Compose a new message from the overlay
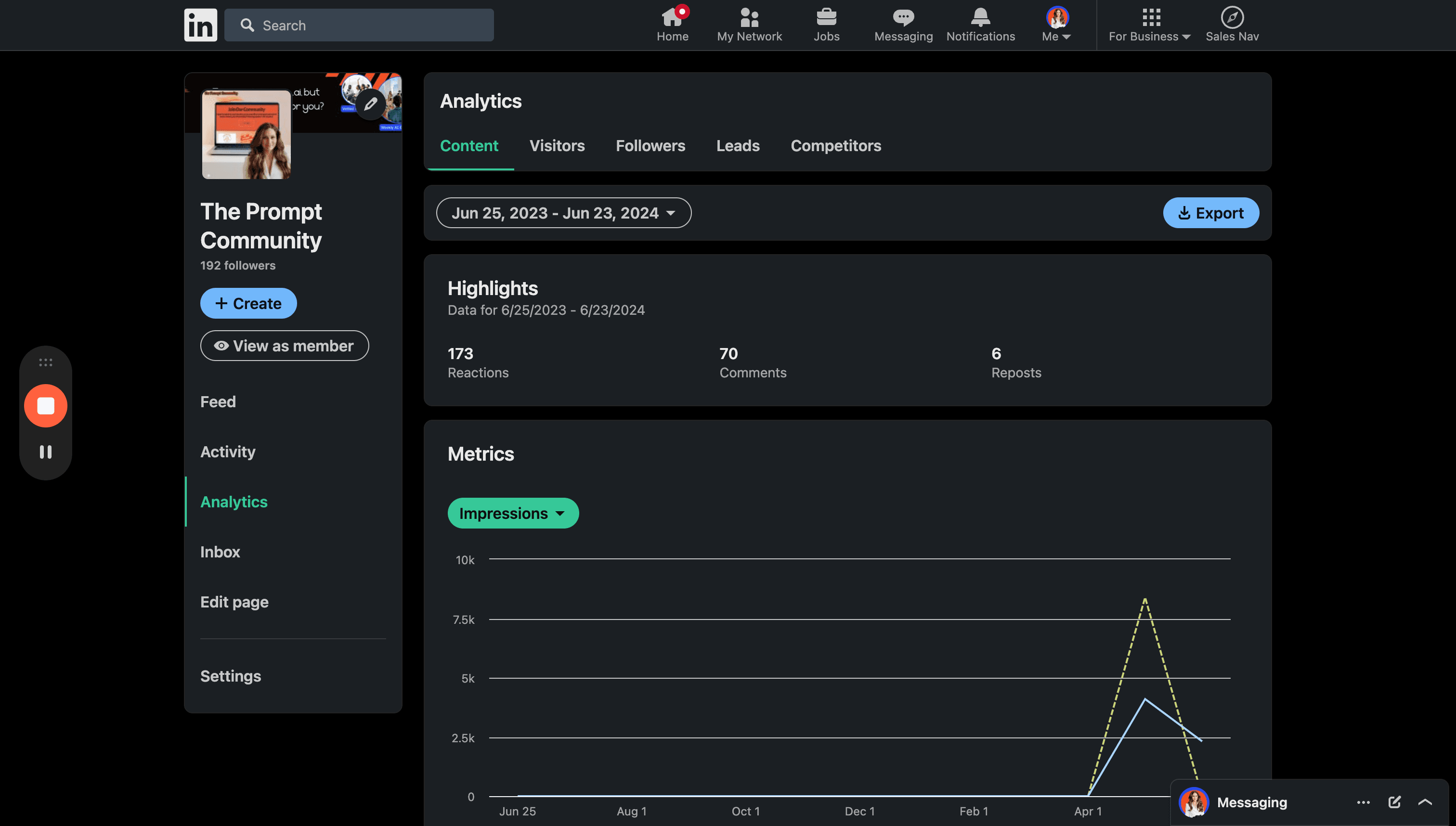This screenshot has width=1456, height=826. pyautogui.click(x=1394, y=802)
